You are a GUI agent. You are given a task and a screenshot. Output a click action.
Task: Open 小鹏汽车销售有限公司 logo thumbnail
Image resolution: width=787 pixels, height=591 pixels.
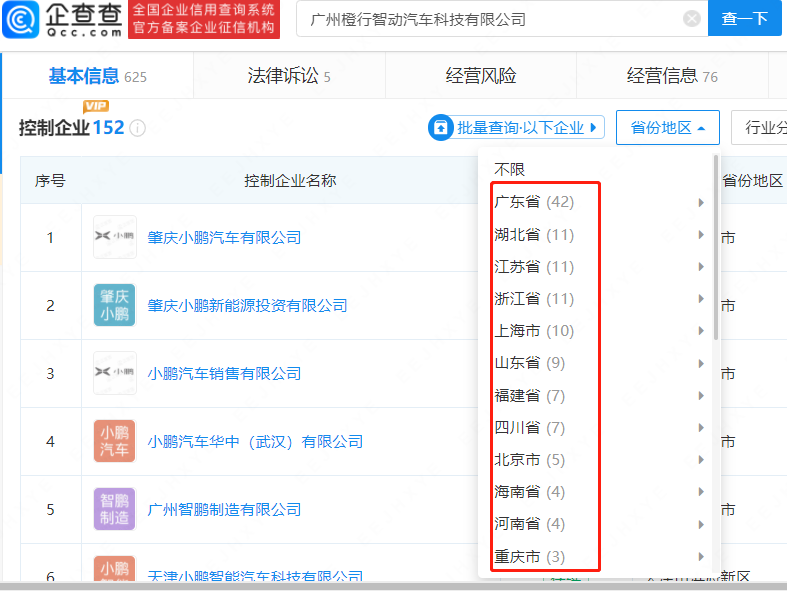pos(115,373)
